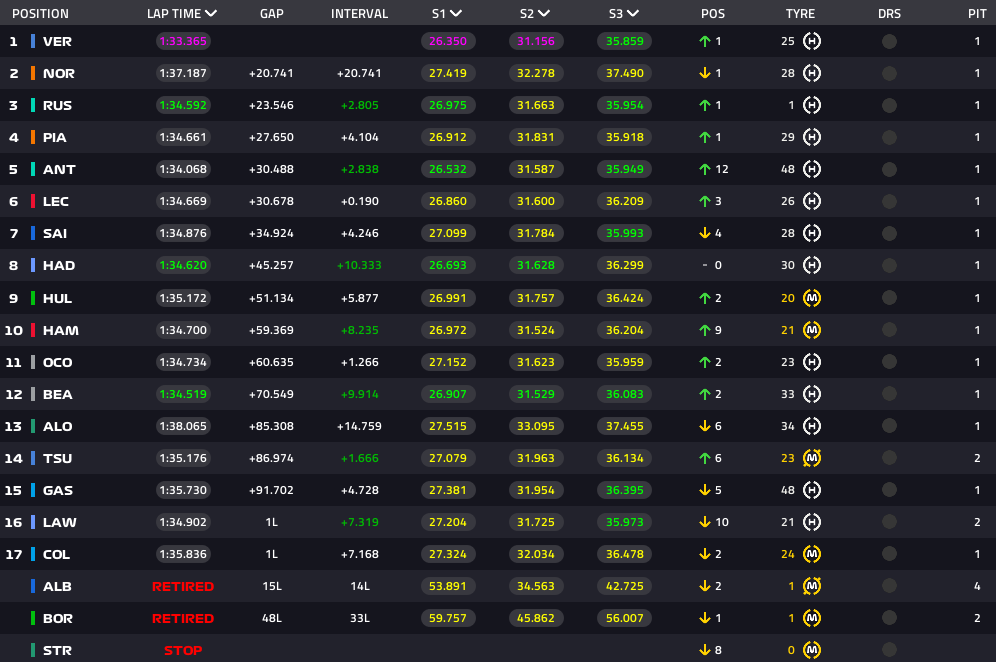Image resolution: width=996 pixels, height=662 pixels.
Task: Click the TYRE column header
Action: tap(800, 14)
